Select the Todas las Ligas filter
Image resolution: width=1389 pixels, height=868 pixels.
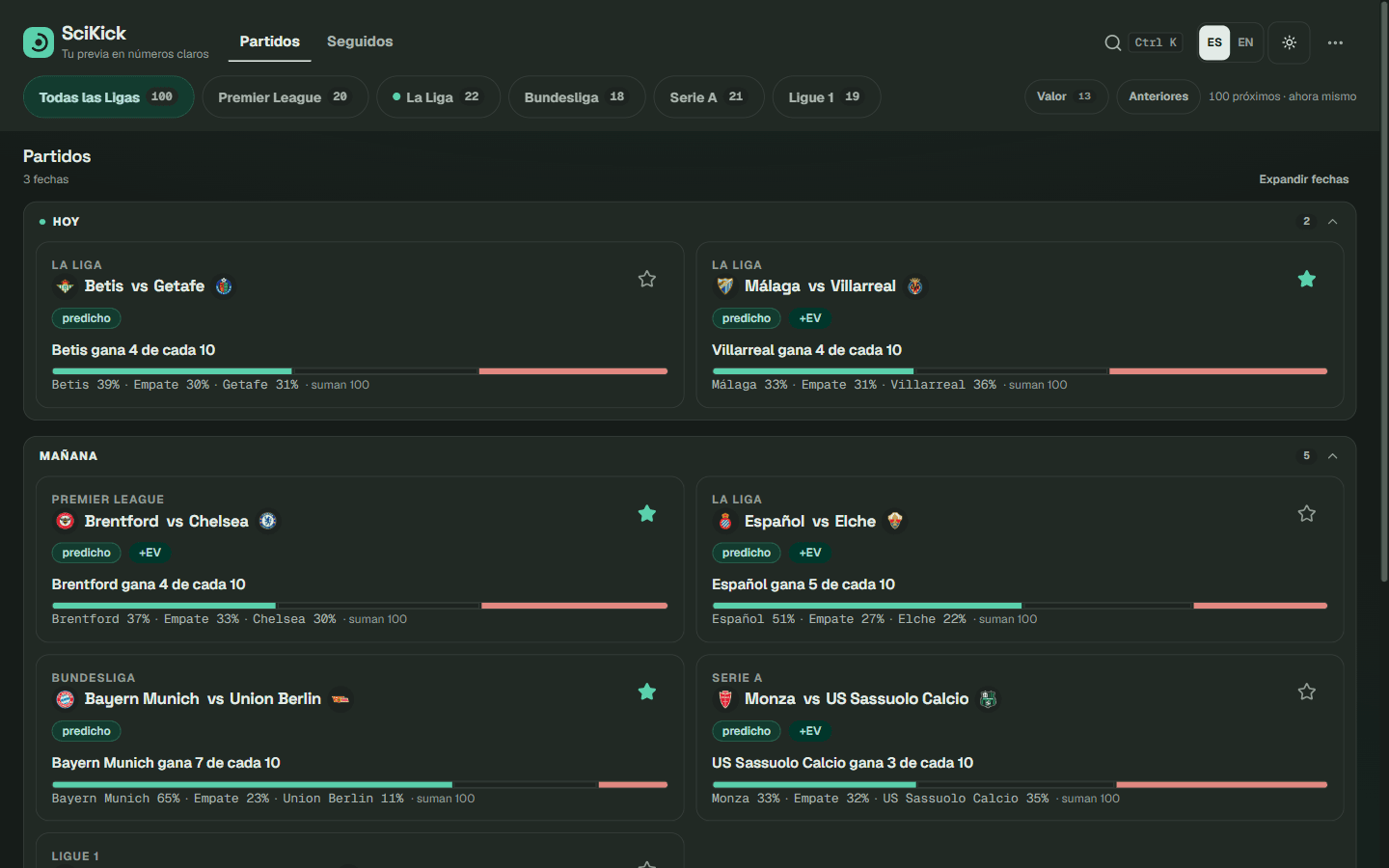tap(108, 96)
